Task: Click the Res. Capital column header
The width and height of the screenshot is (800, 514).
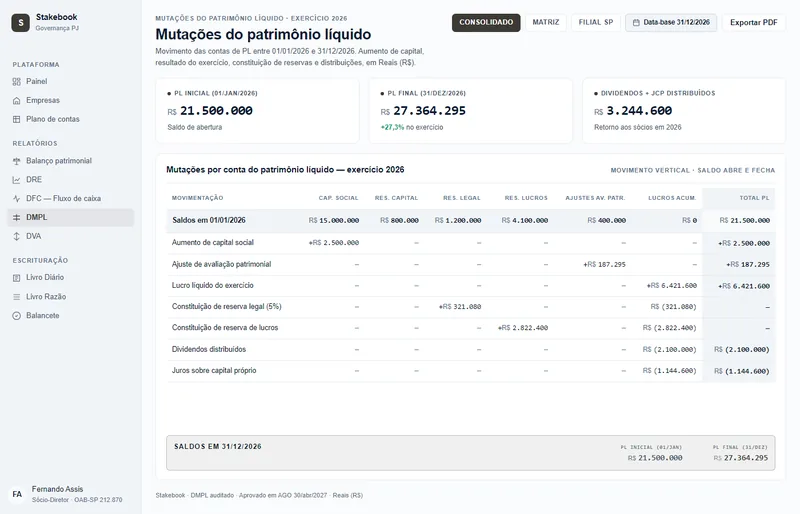Action: 396,198
